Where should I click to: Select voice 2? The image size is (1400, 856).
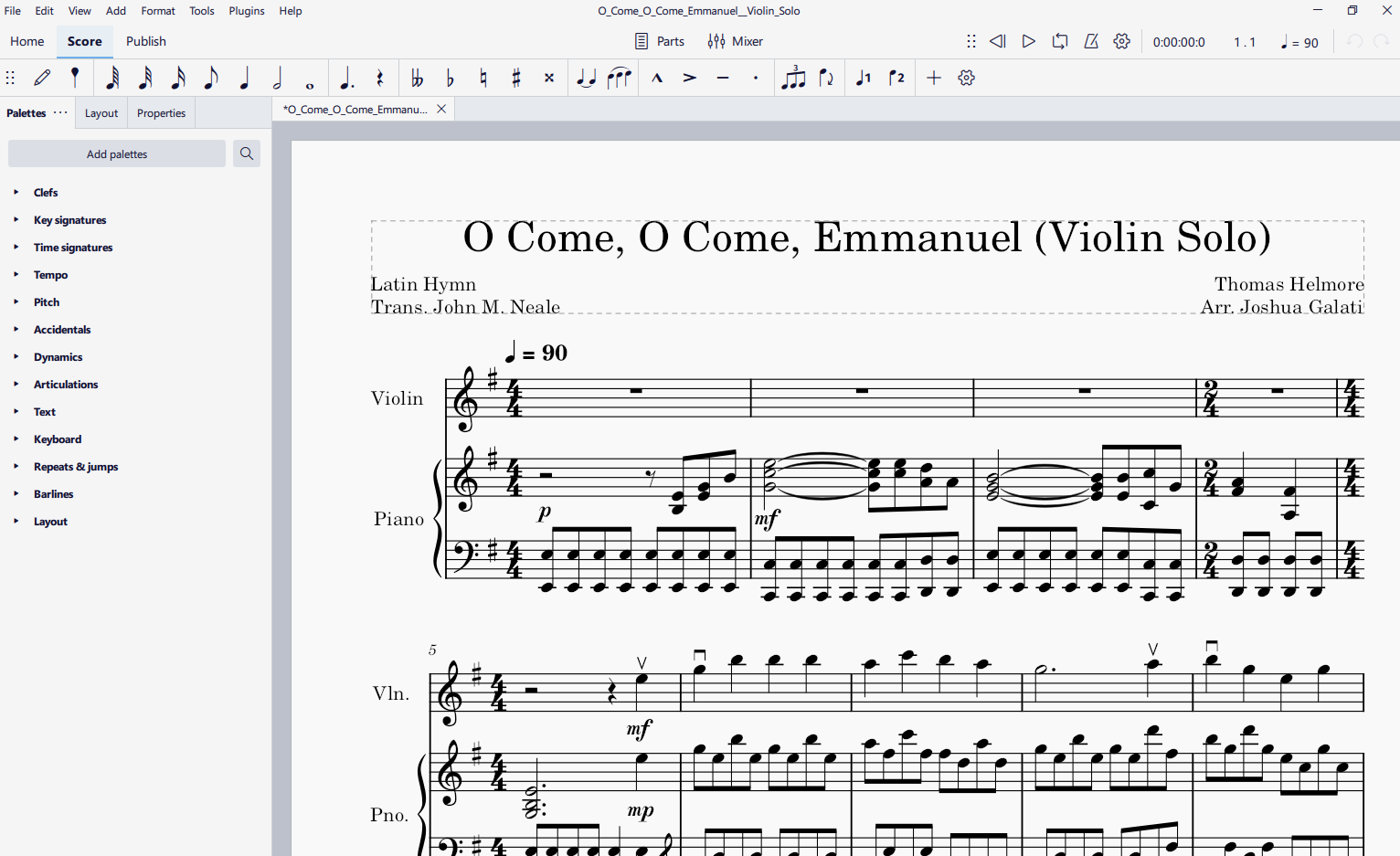pyautogui.click(x=896, y=78)
